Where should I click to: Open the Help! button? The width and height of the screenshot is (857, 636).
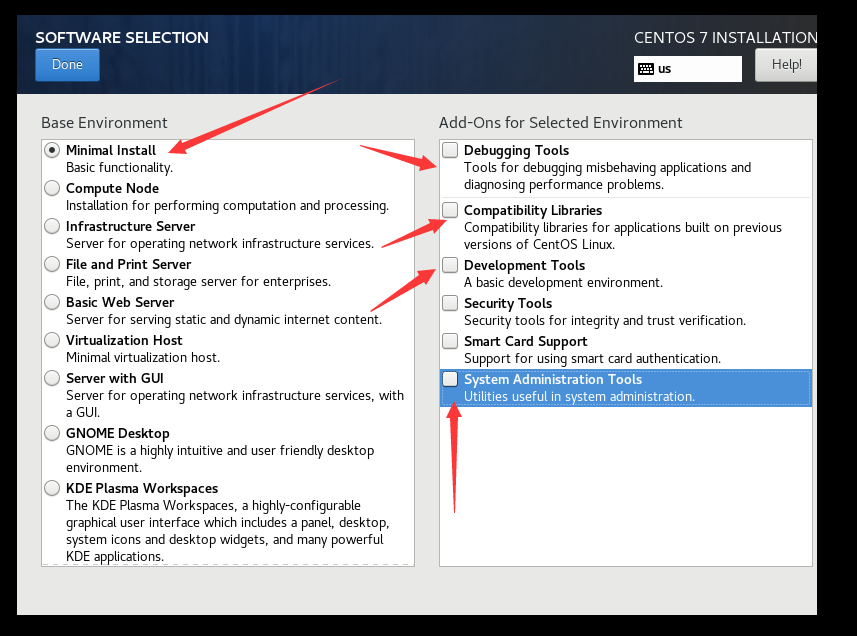click(786, 65)
